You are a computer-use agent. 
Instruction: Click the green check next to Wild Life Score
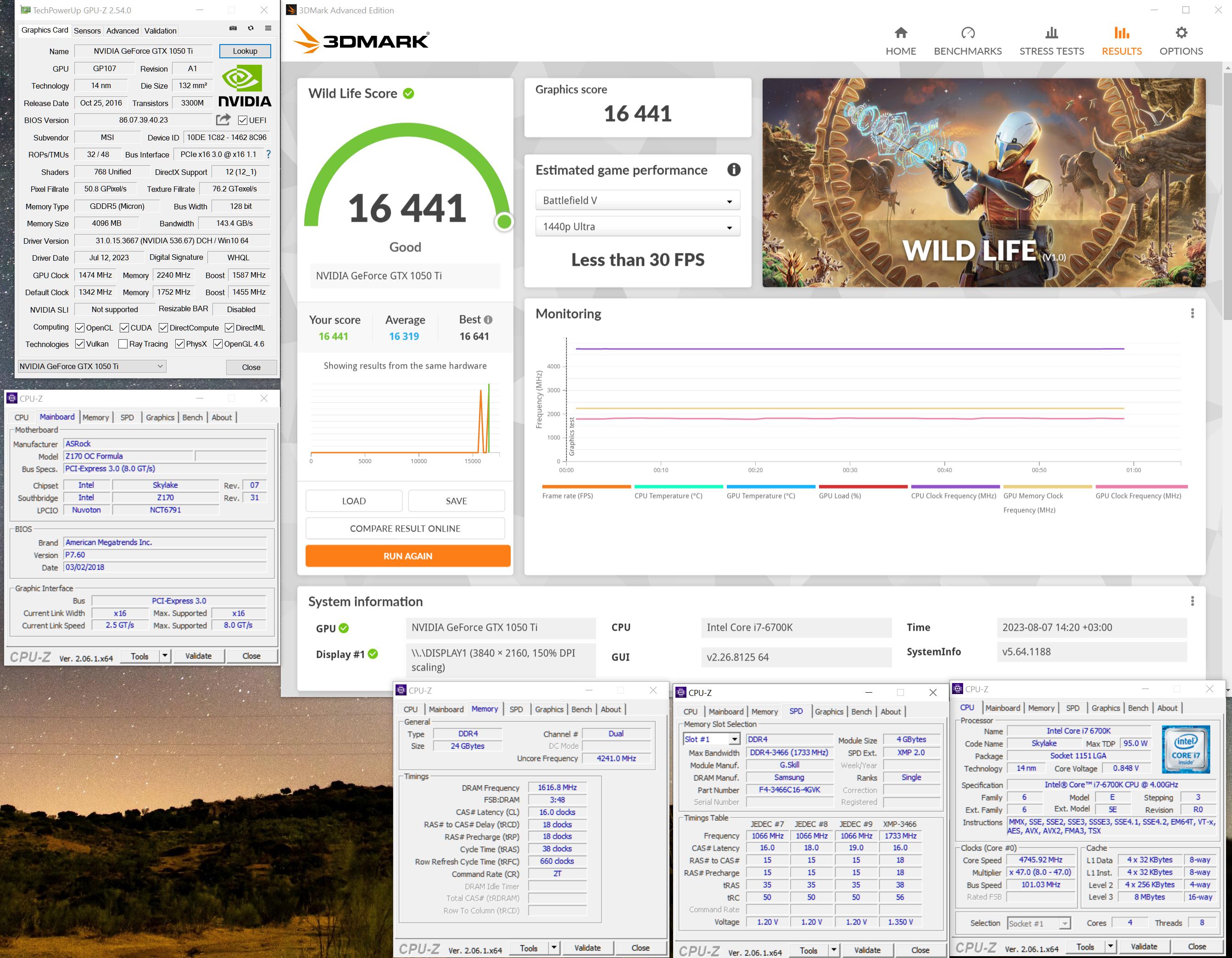click(x=408, y=94)
